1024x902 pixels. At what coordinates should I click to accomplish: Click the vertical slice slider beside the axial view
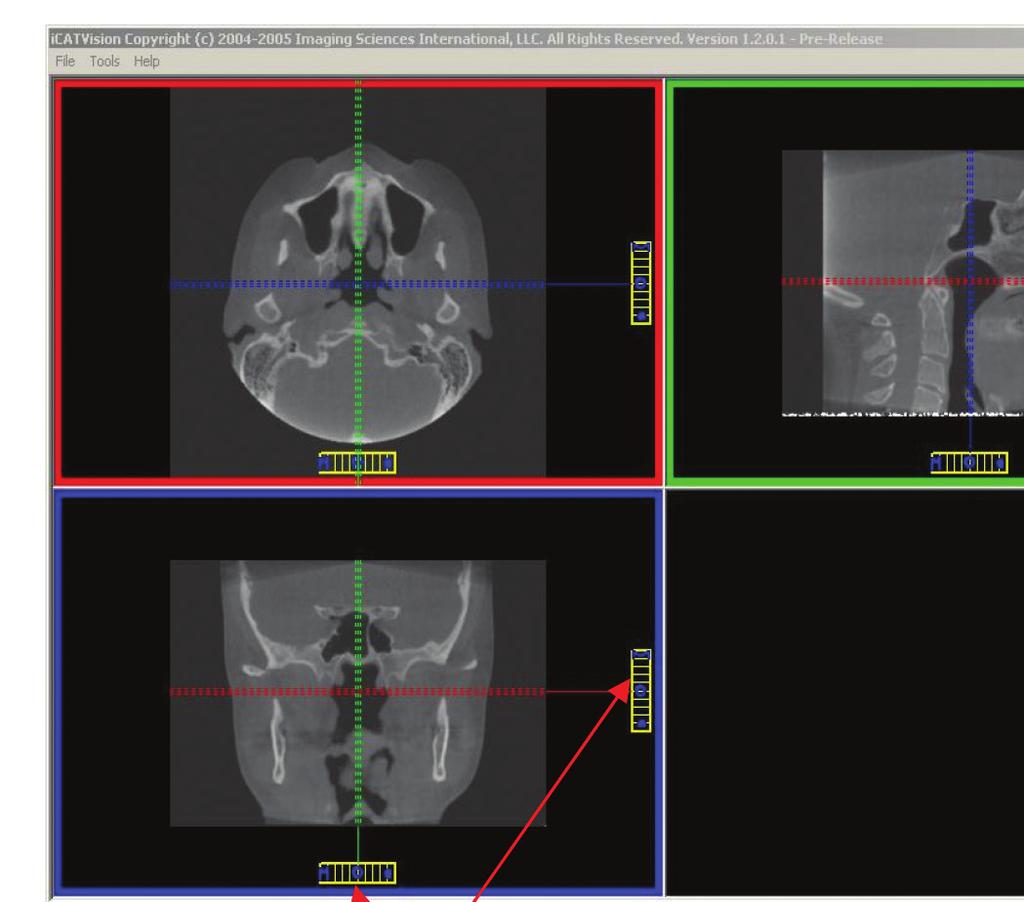pos(641,283)
